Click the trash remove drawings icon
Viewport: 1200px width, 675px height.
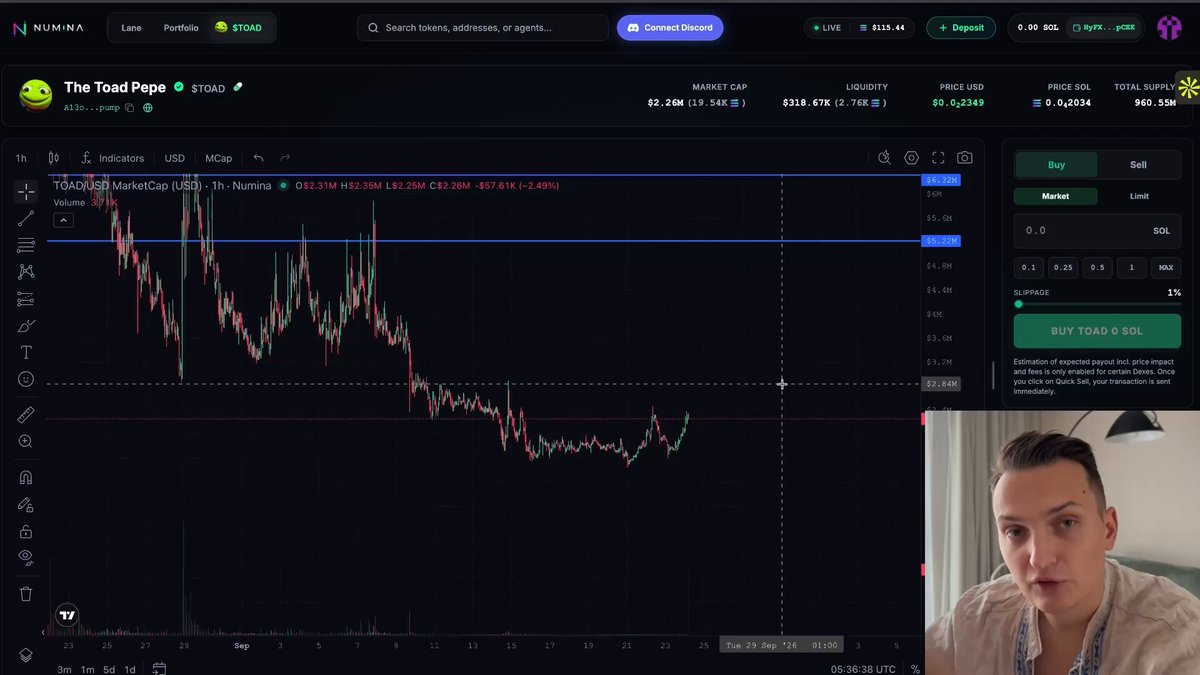26,594
